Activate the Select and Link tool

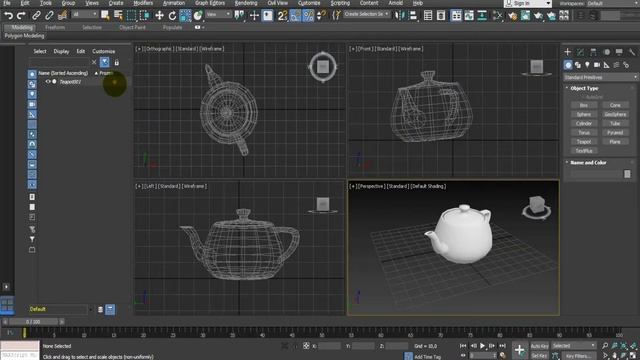coord(36,16)
